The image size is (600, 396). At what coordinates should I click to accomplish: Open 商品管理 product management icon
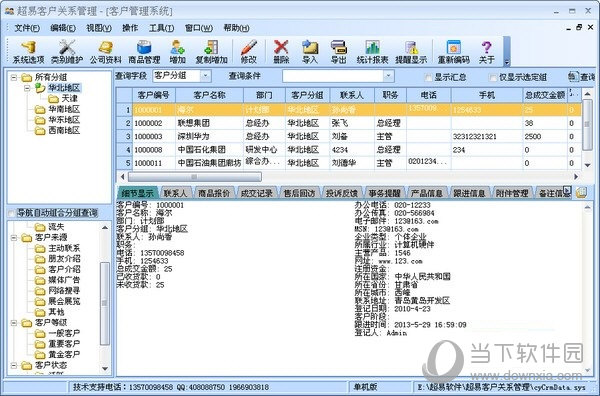144,52
